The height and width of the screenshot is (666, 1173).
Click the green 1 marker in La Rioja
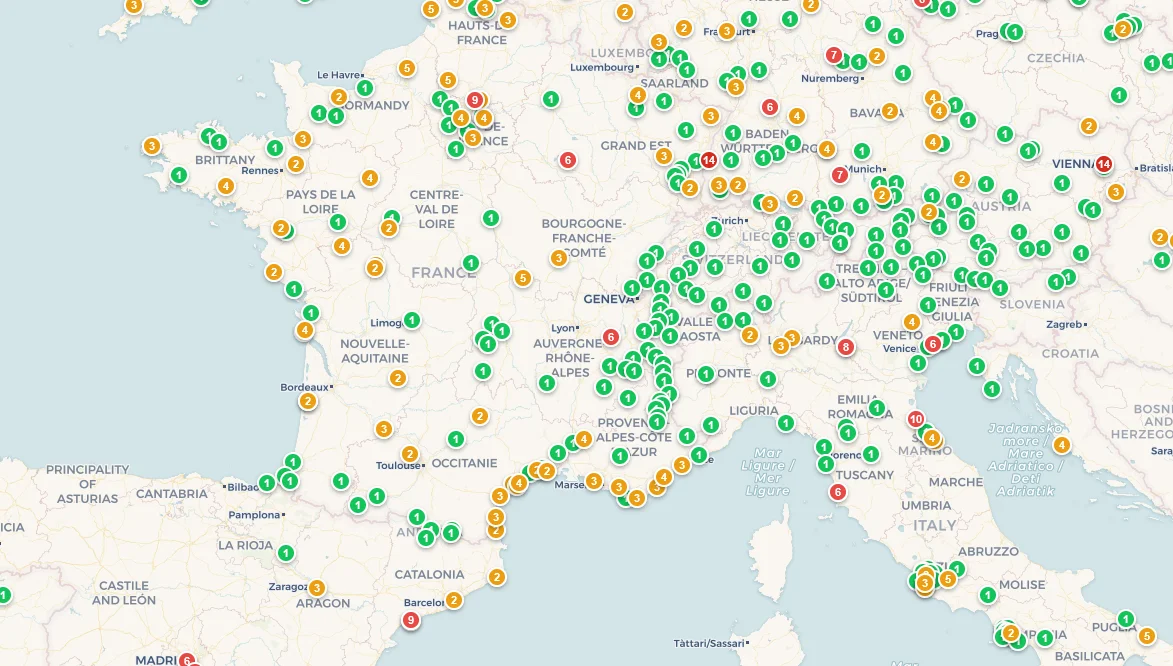pos(286,553)
